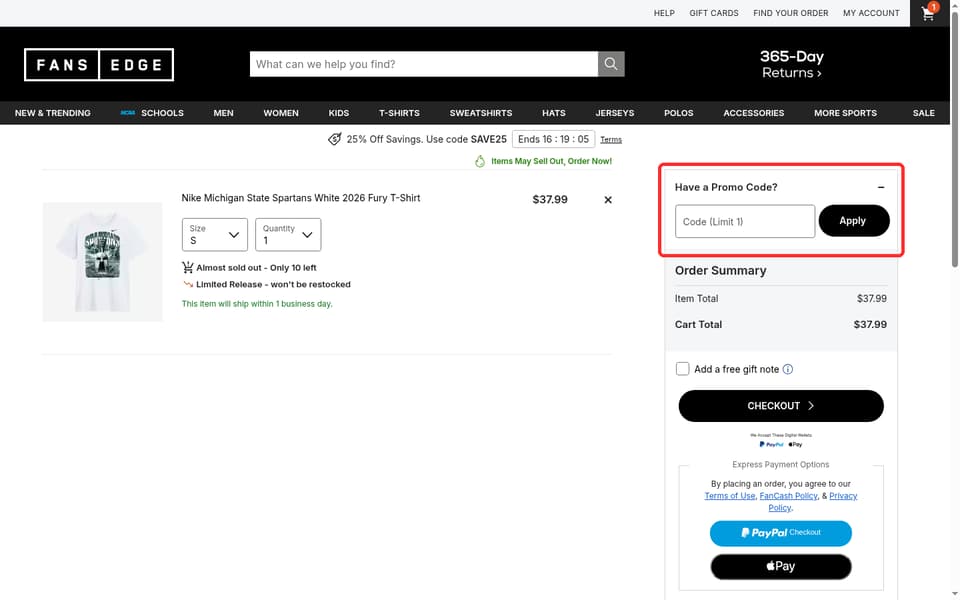
Task: Open the ACCESSORIES menu
Action: point(754,113)
